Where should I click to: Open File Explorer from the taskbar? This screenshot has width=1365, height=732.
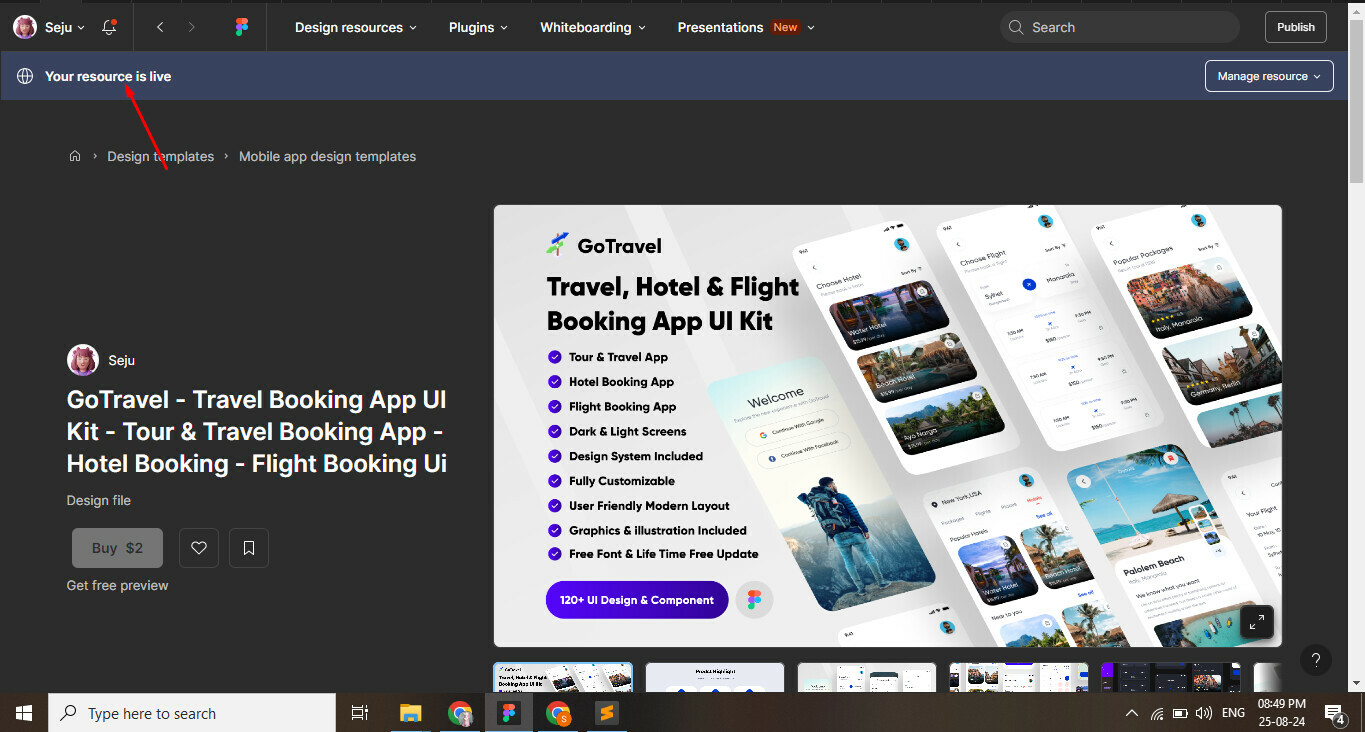pyautogui.click(x=411, y=713)
